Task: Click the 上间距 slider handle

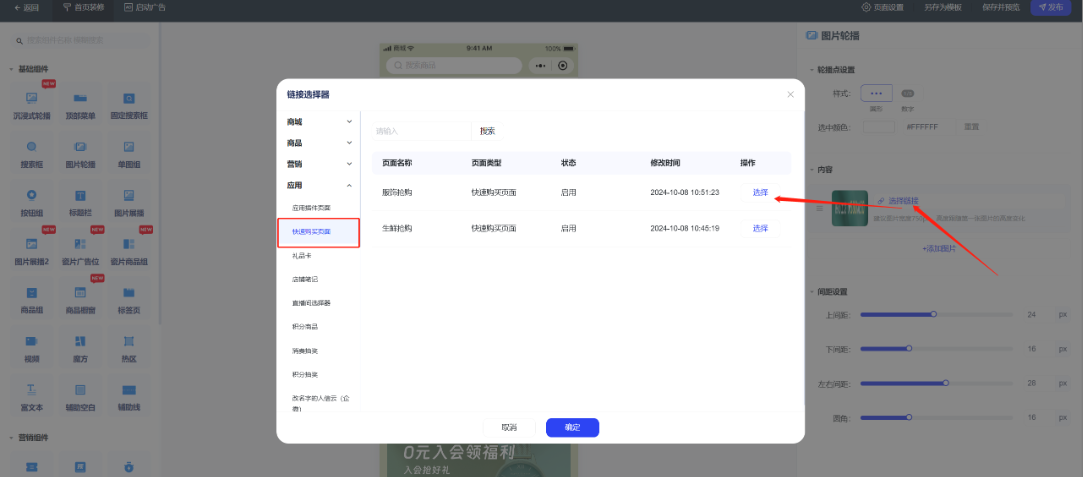Action: click(x=933, y=315)
